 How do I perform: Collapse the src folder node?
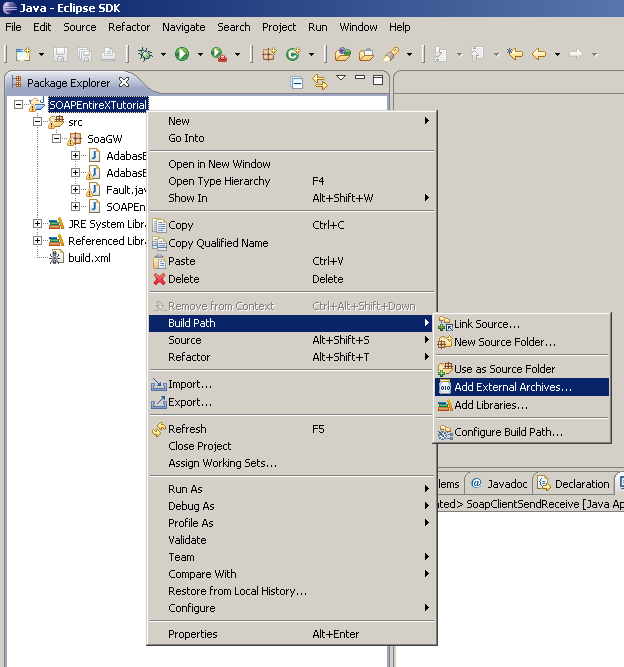(x=37, y=122)
